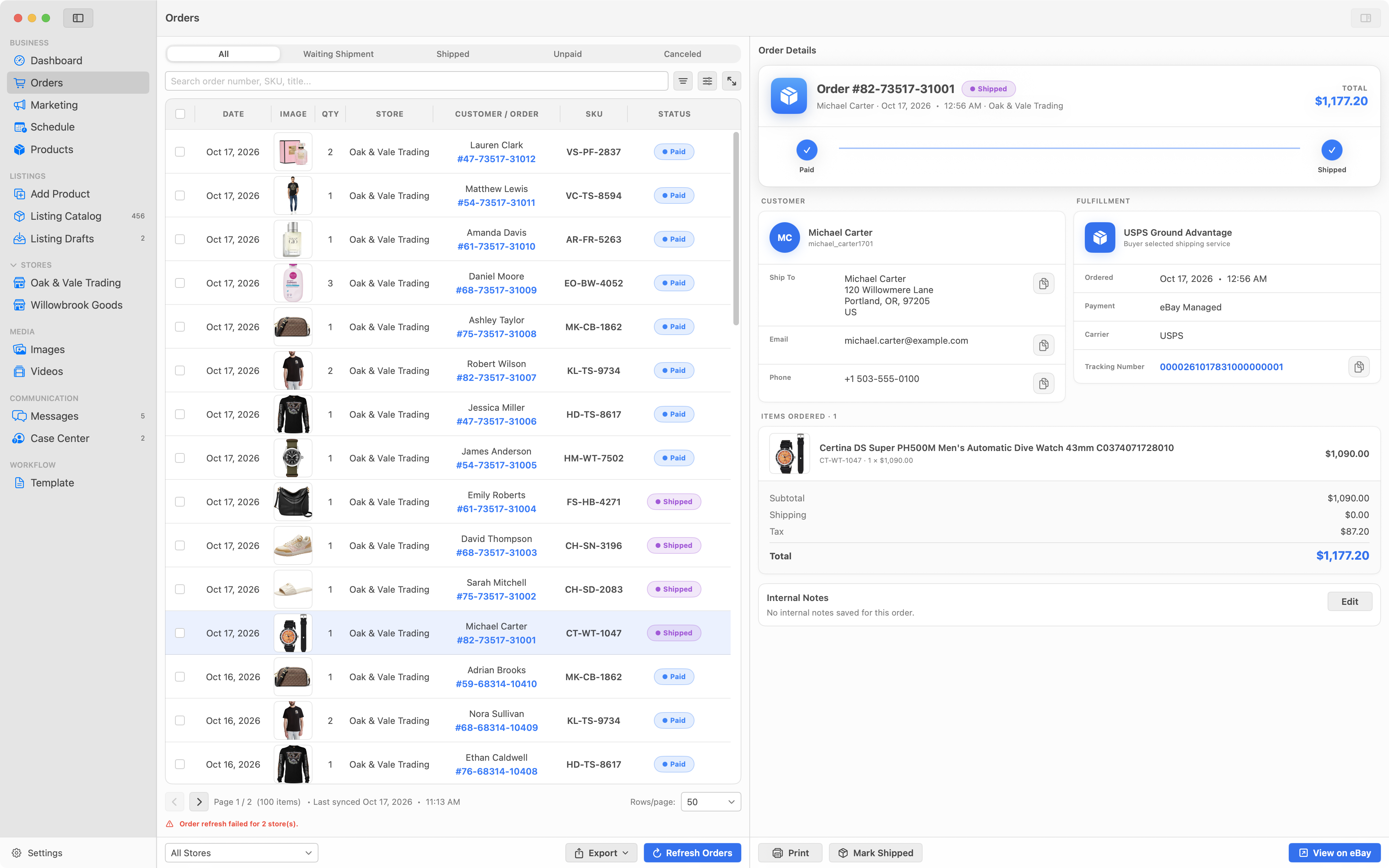Go to the next page arrow
Image resolution: width=1389 pixels, height=868 pixels.
click(199, 802)
